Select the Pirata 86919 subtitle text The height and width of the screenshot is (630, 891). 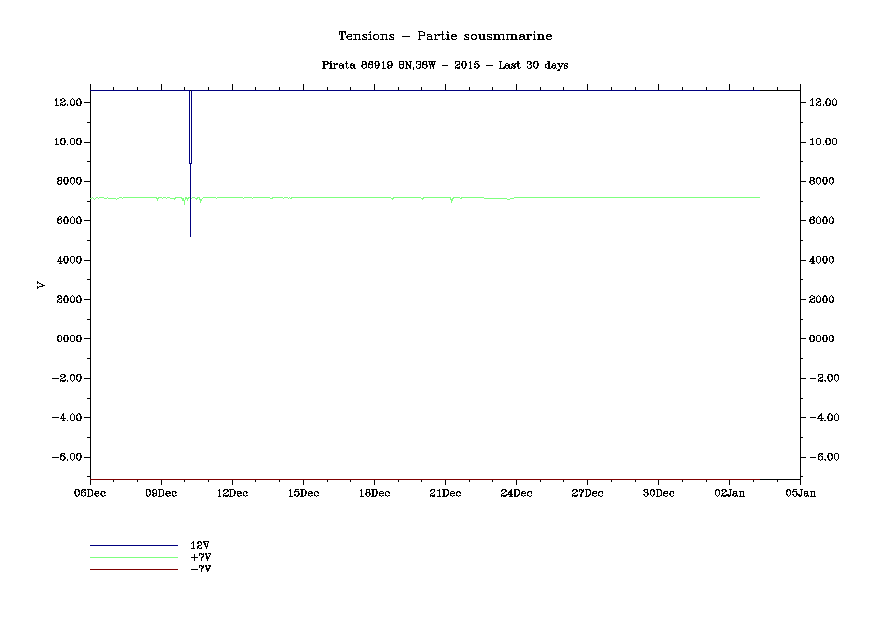tap(445, 65)
